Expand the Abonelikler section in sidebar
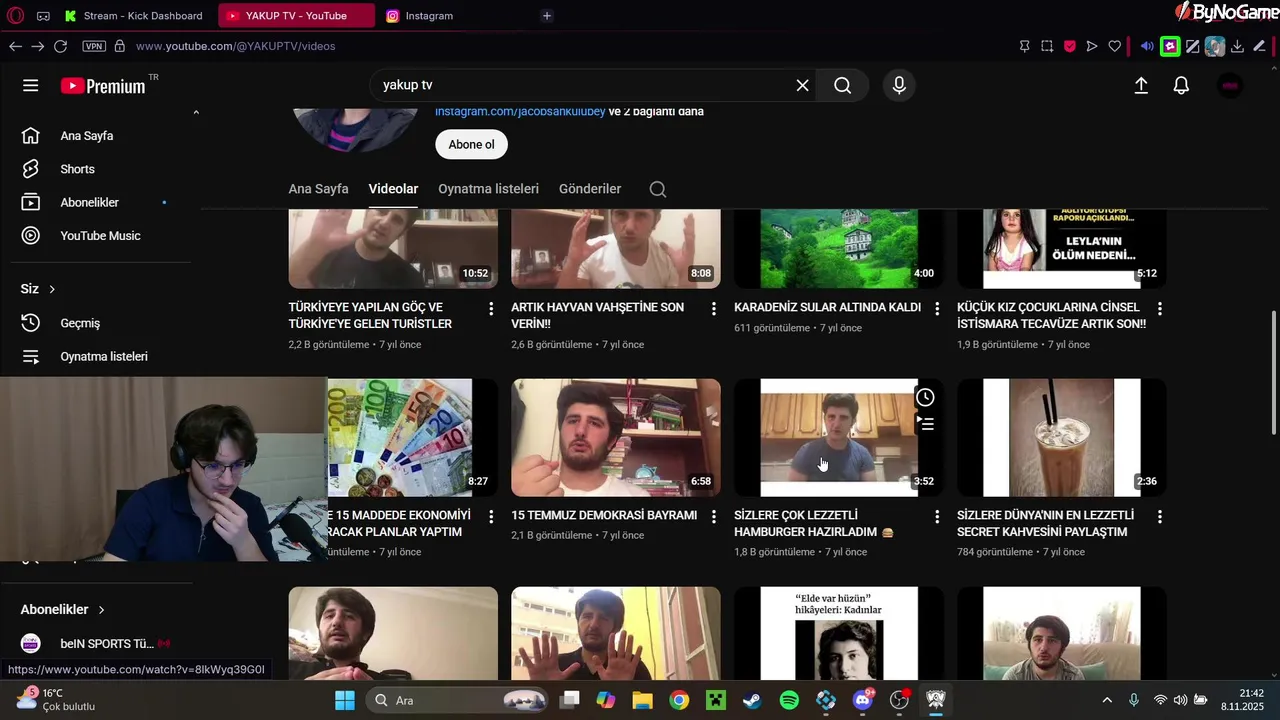1280x720 pixels. point(63,610)
